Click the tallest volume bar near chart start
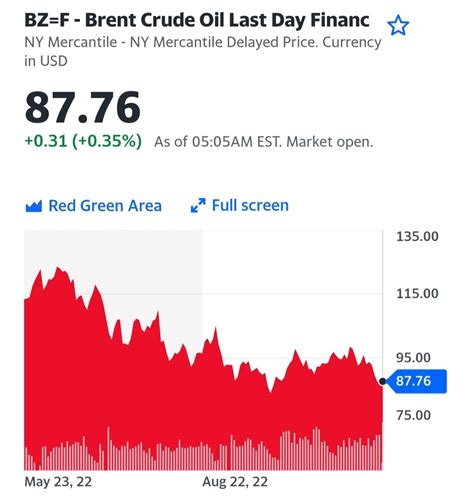This screenshot has width=474, height=501. 108,448
